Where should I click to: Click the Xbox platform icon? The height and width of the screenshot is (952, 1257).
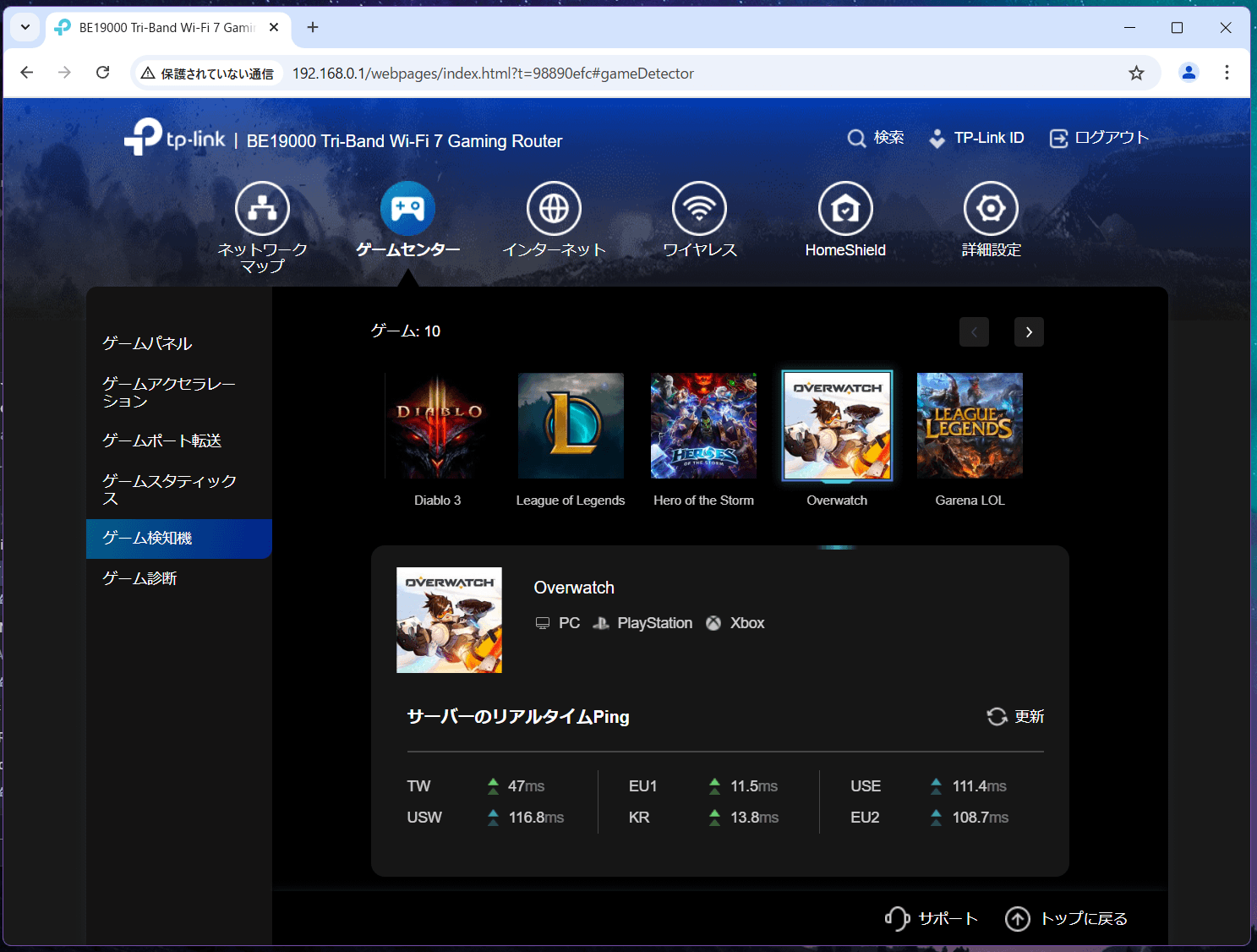713,623
